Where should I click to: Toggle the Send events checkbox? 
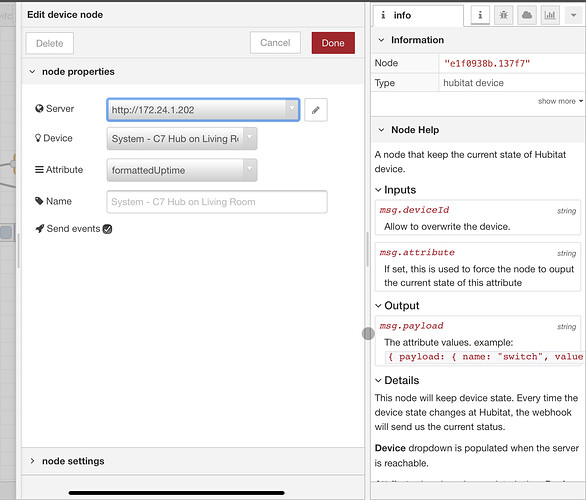(107, 229)
